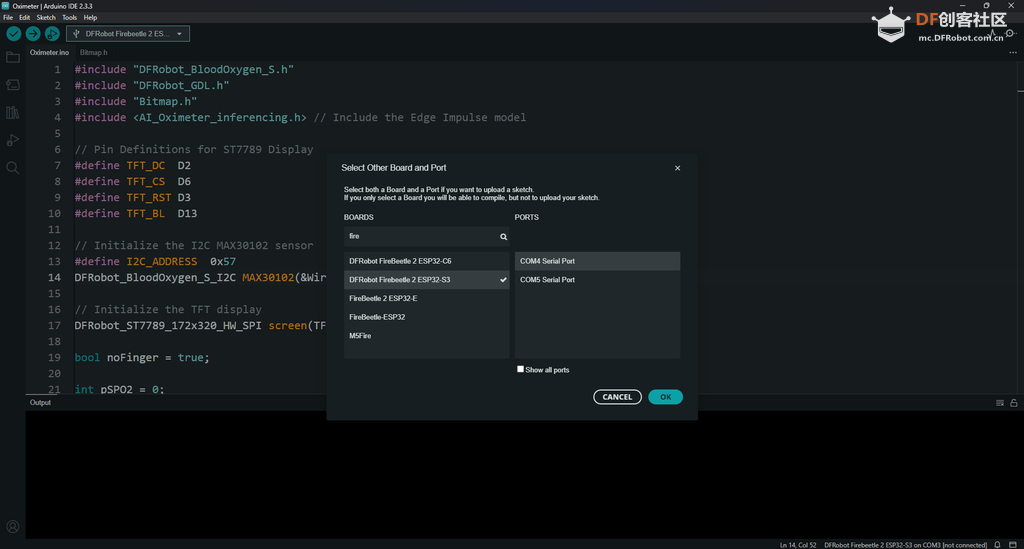This screenshot has width=1024, height=549.
Task: Open the Sketch menu
Action: [x=46, y=18]
